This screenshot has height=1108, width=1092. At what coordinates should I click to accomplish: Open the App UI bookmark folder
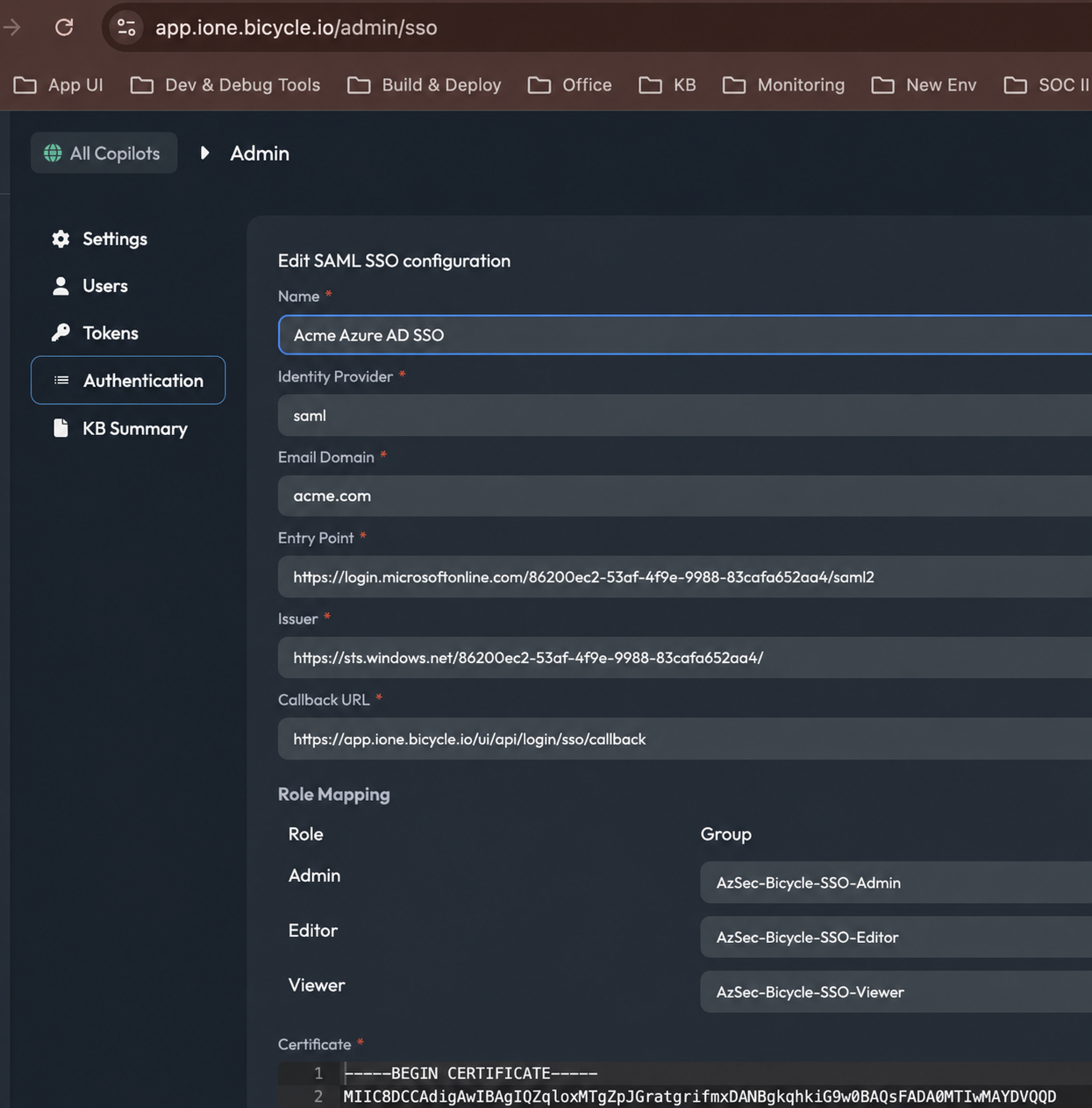tap(59, 85)
